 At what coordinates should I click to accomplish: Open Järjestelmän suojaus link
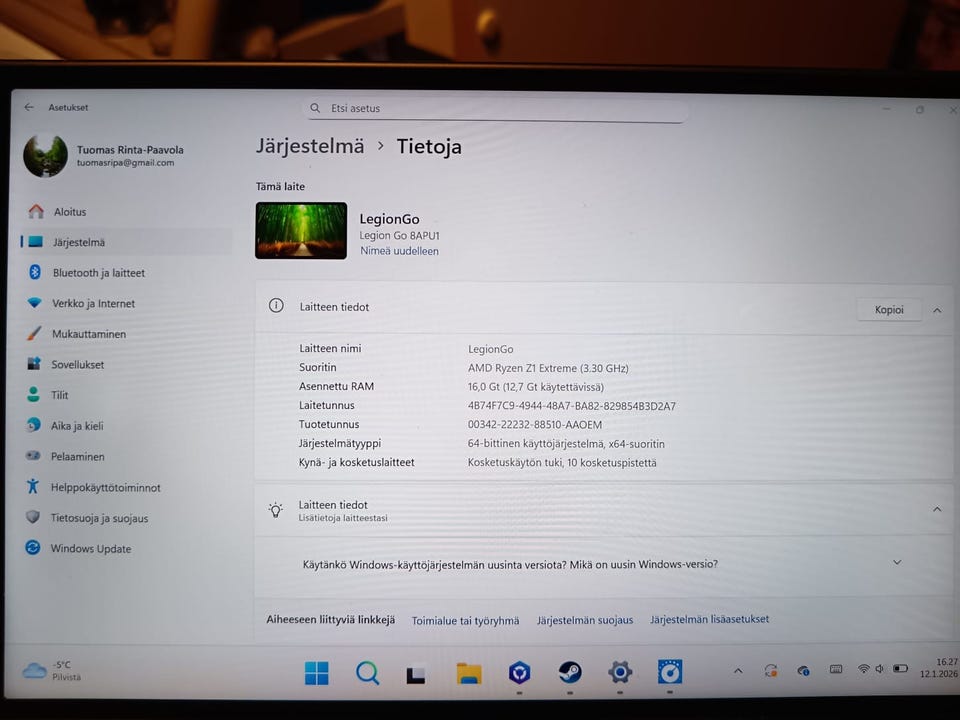(x=585, y=620)
